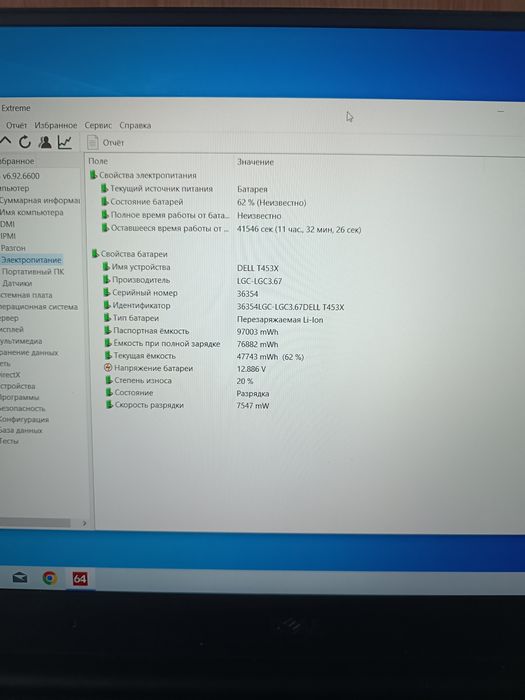Screen dimensions: 525x700
Task: Click the Отчёт report toolbar button
Action: (105, 142)
